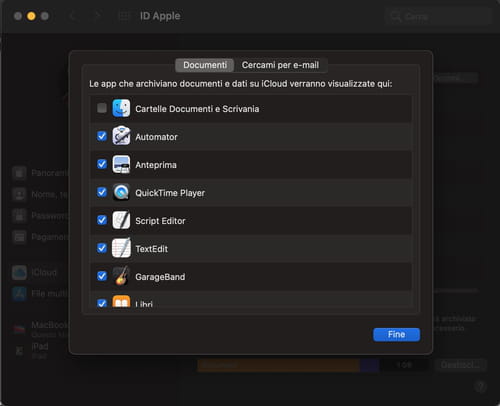Uncheck the Anteprima checkbox
Screen dimensions: 500x406
(102, 164)
